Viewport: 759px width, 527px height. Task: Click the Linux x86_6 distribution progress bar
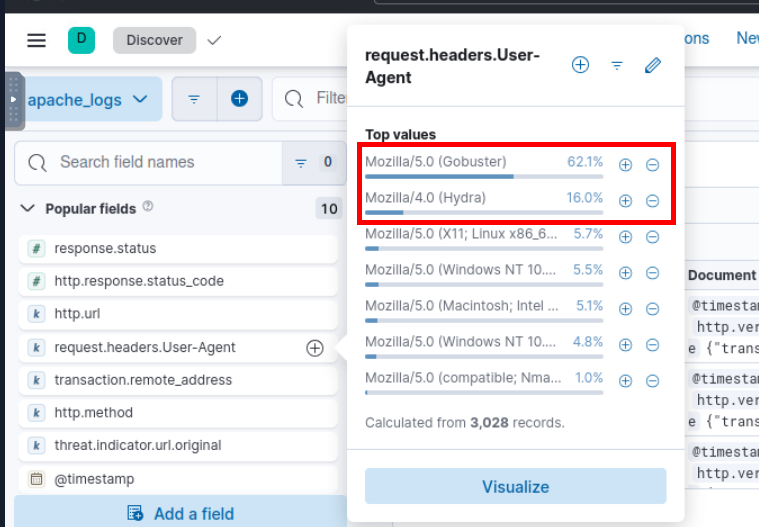click(484, 249)
